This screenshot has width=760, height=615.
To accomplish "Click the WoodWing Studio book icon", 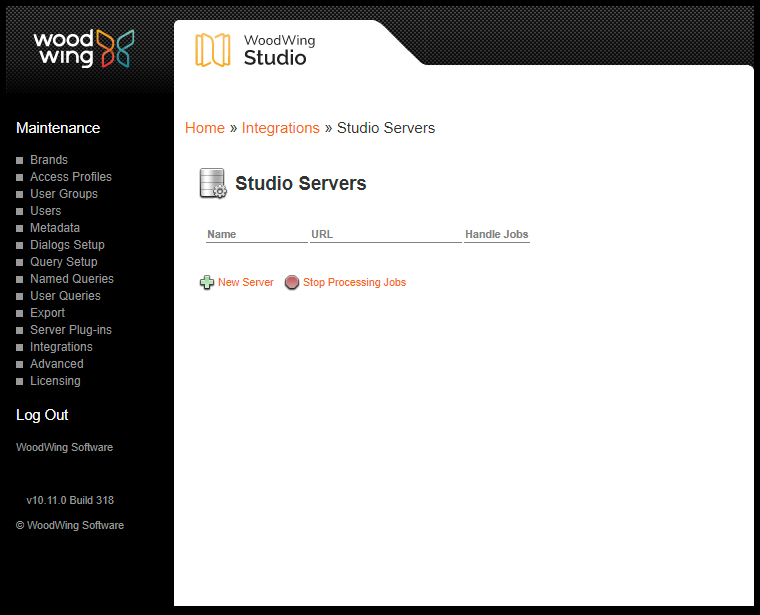I will 212,50.
